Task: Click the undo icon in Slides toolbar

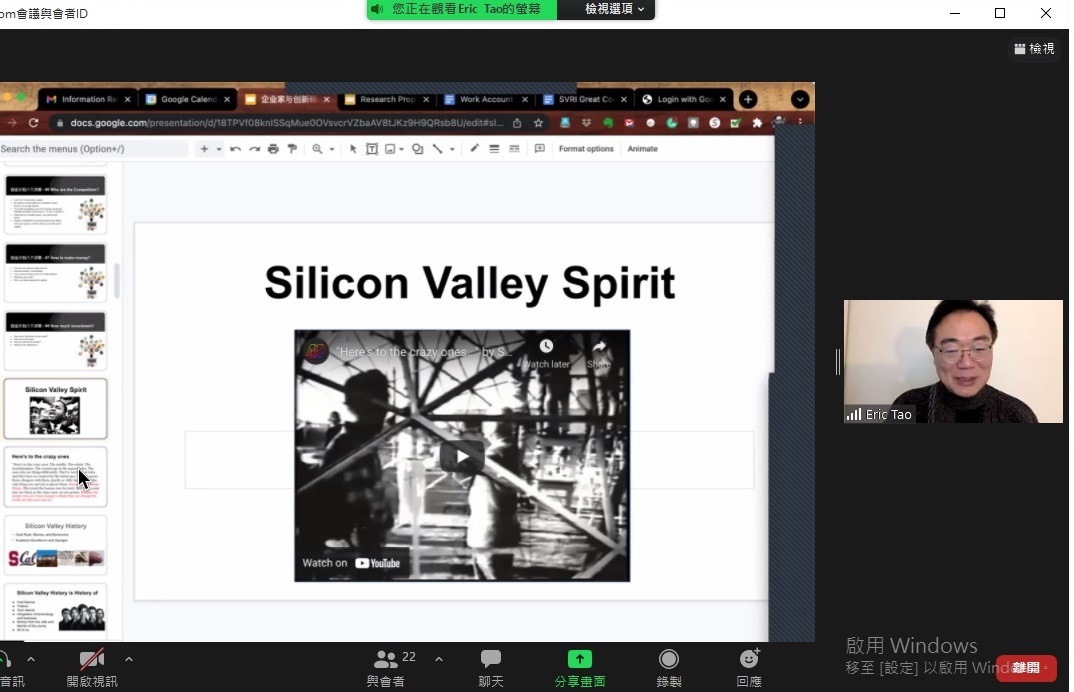Action: 236,149
